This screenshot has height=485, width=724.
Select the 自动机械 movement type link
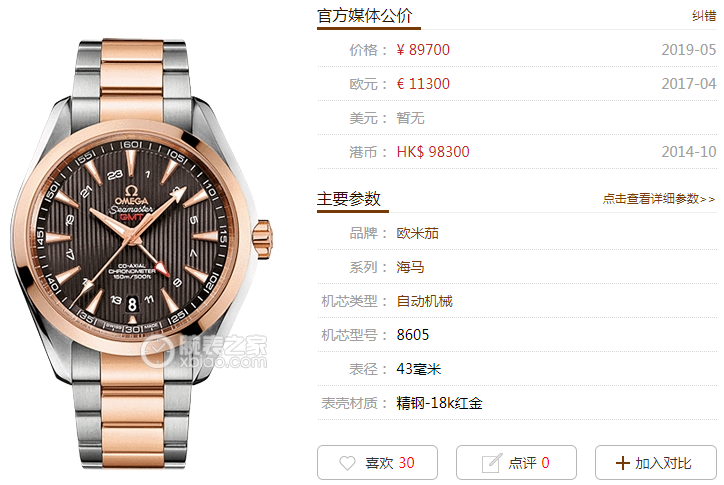pyautogui.click(x=424, y=301)
